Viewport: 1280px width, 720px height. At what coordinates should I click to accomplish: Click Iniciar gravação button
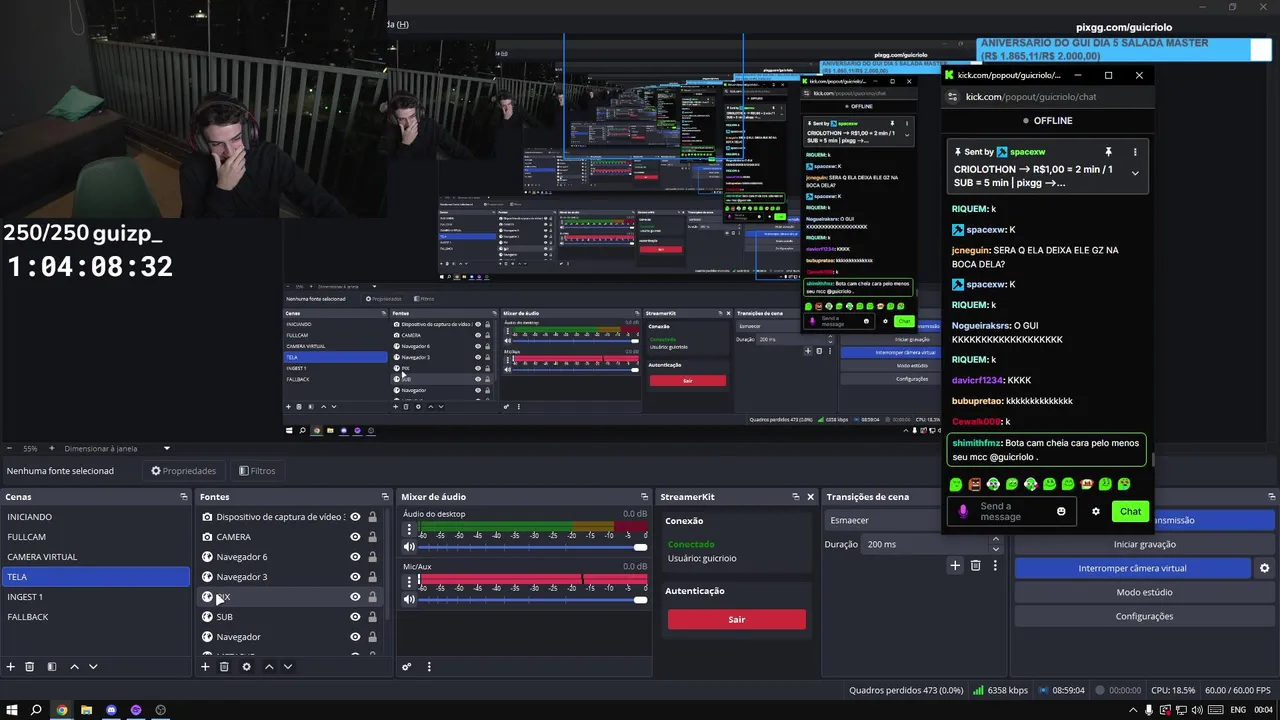[1144, 544]
